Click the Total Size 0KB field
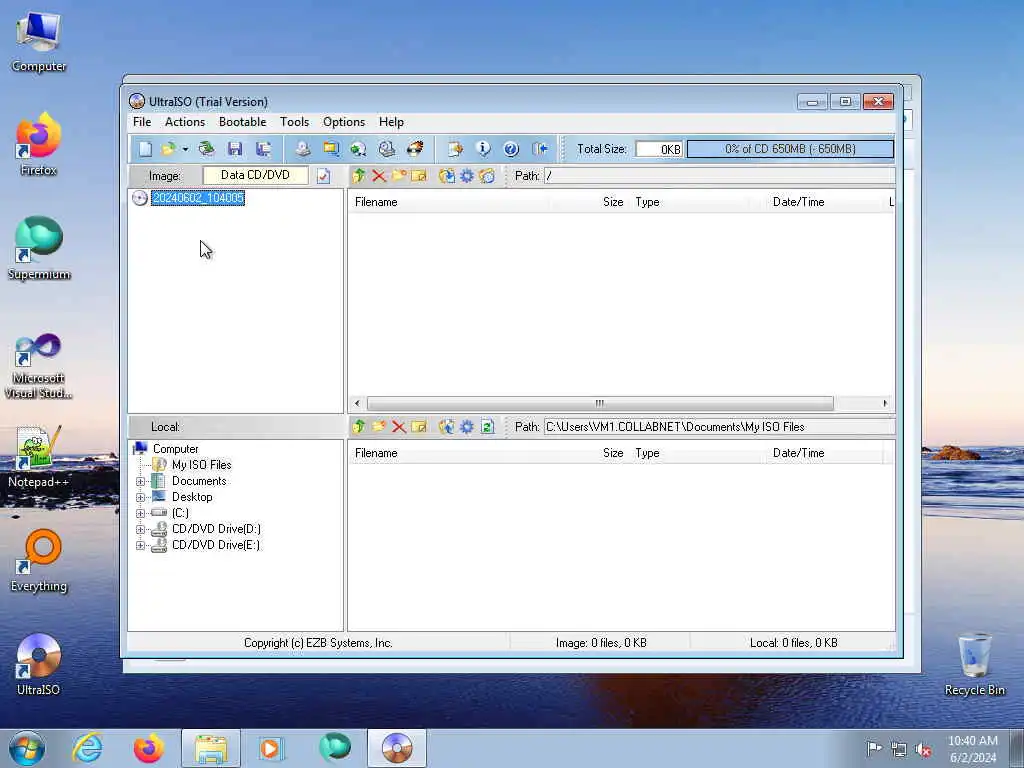This screenshot has height=768, width=1024. coord(659,149)
